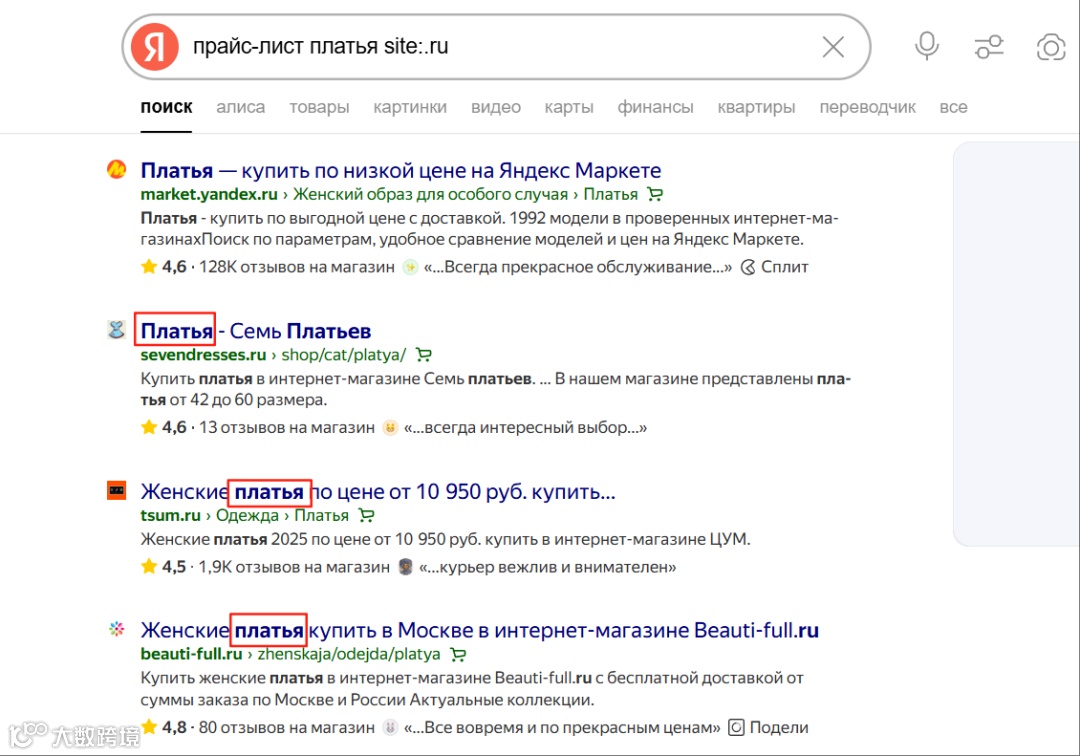Open Одежда breadcrumb under tsum.ru
The height and width of the screenshot is (756, 1080).
coord(247,516)
